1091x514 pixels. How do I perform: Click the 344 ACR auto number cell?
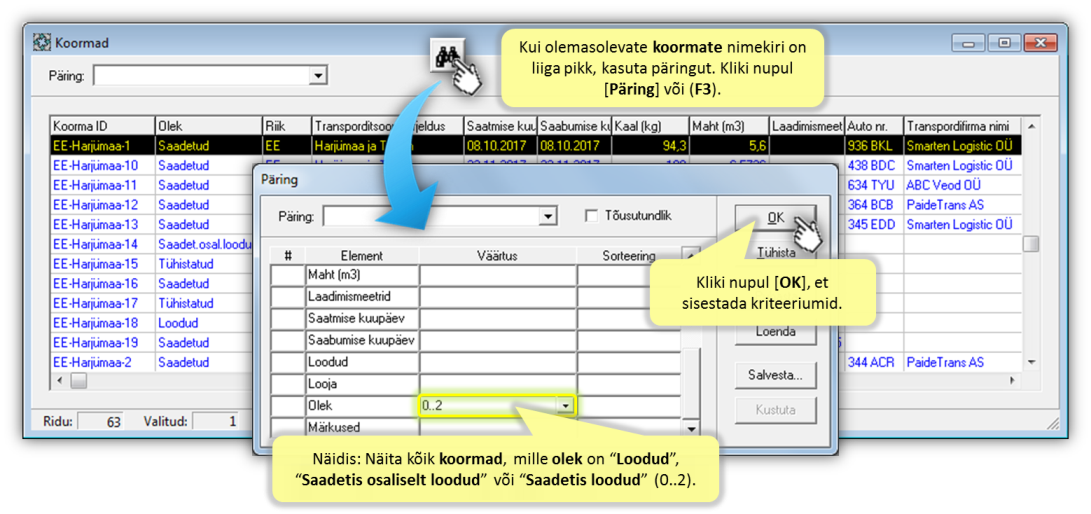[873, 362]
